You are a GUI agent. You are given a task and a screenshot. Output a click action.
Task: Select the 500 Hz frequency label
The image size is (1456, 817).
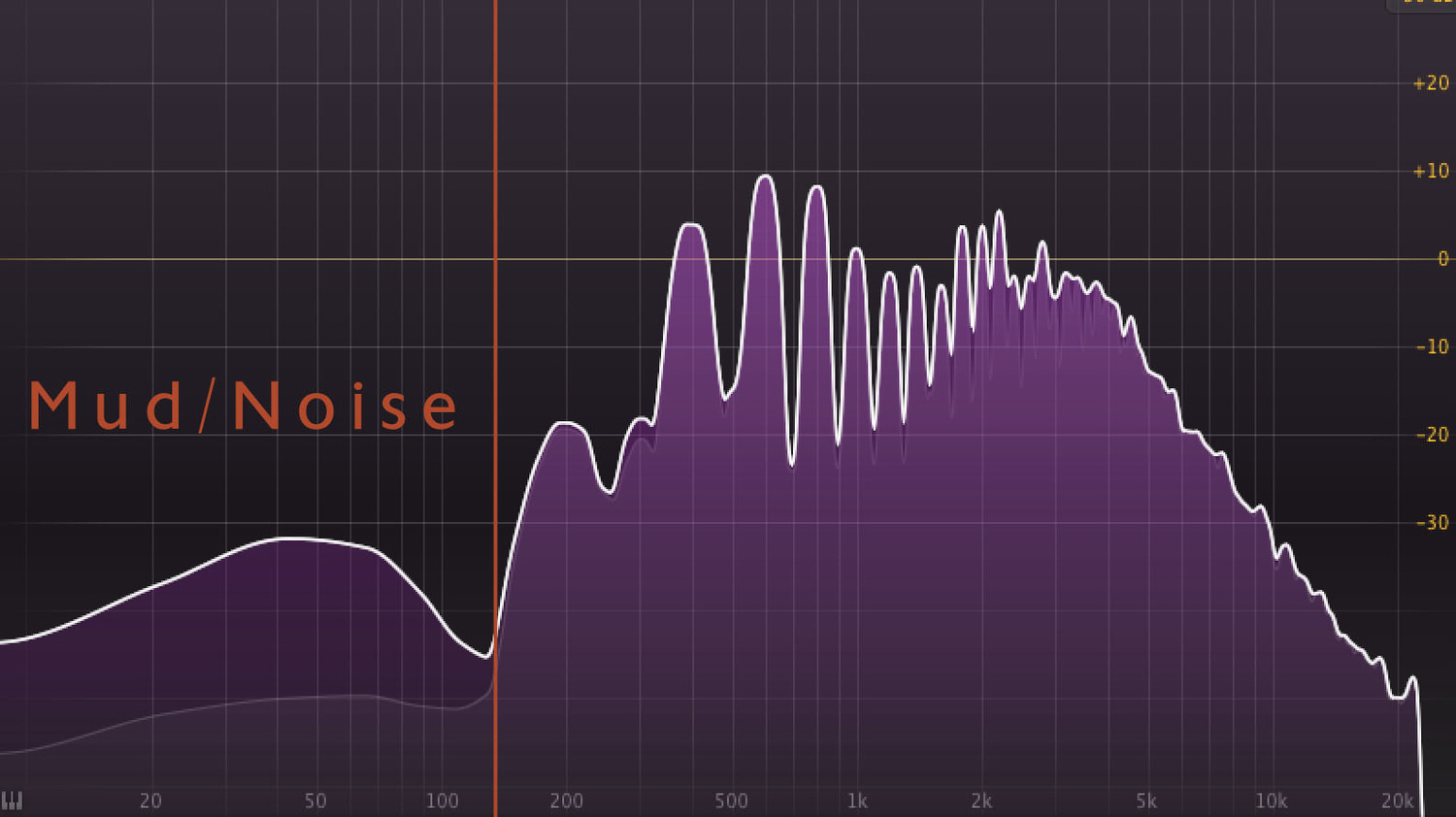[731, 801]
